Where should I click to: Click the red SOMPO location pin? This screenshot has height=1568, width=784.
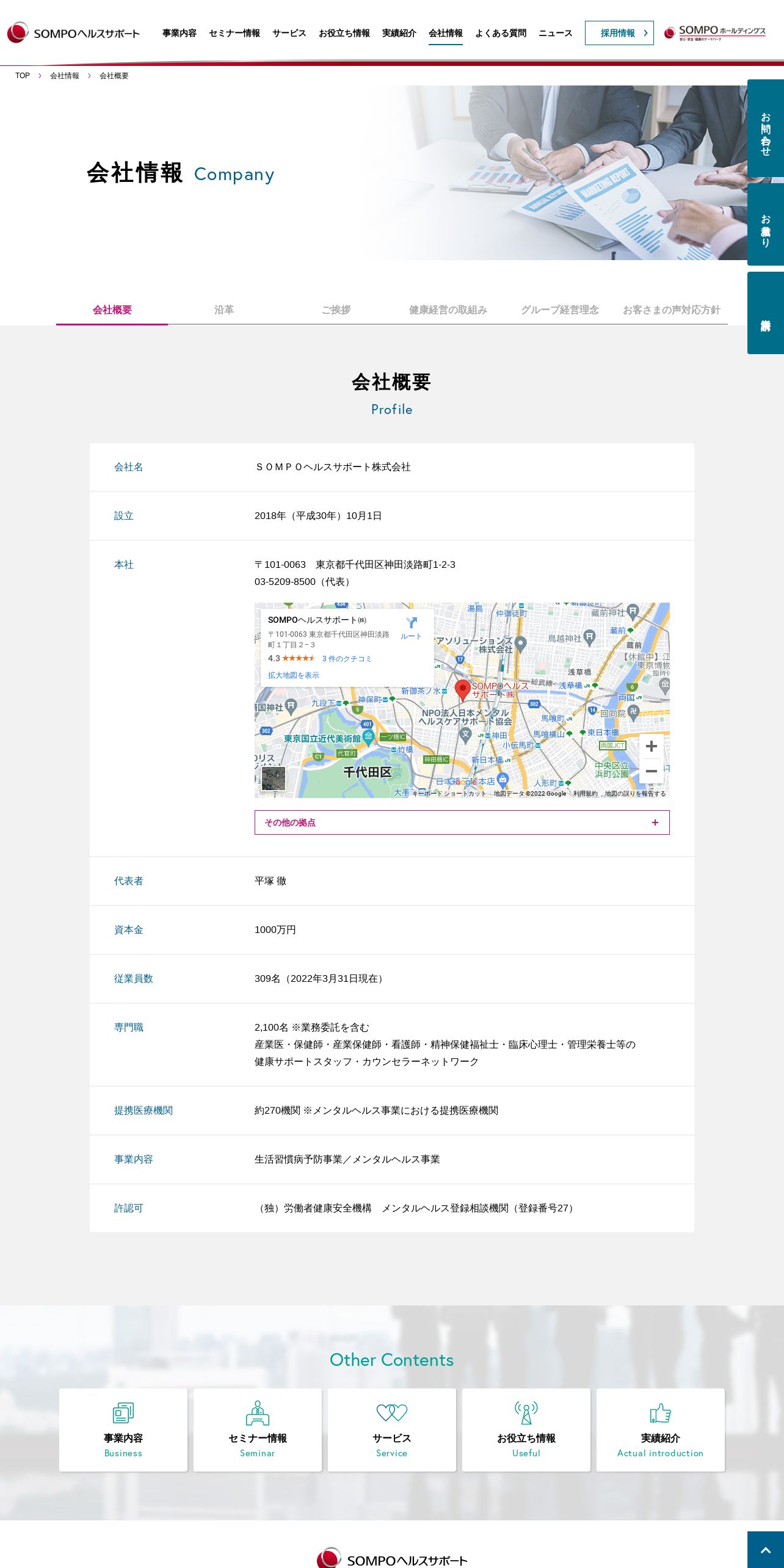pos(463,690)
